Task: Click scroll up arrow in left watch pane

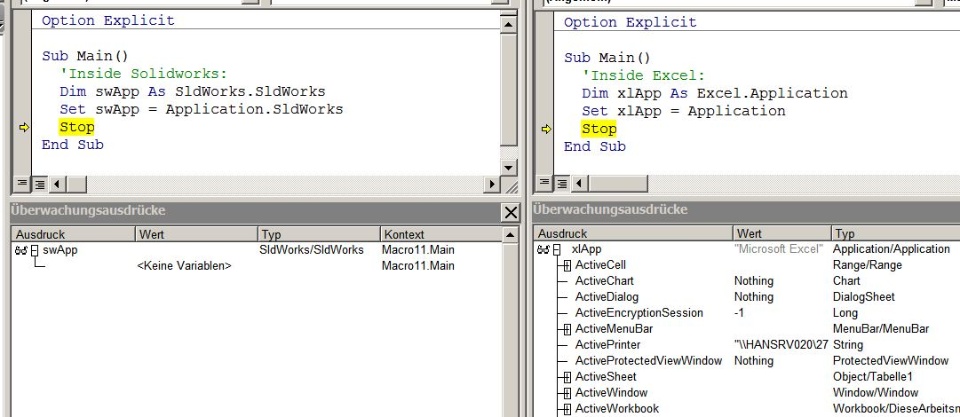Action: pos(510,235)
